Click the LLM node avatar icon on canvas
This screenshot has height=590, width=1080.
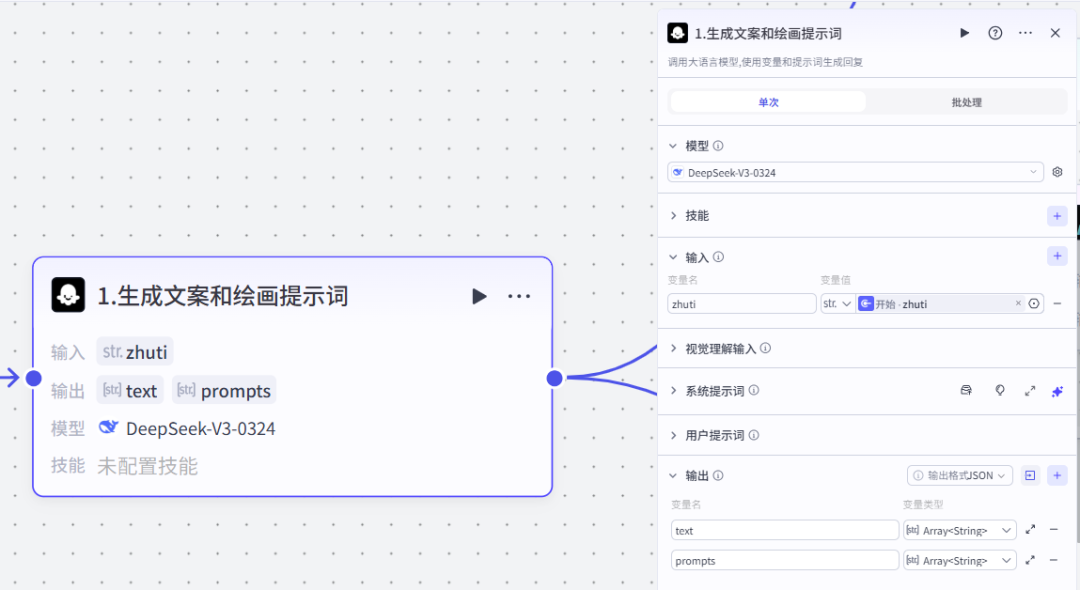point(68,295)
